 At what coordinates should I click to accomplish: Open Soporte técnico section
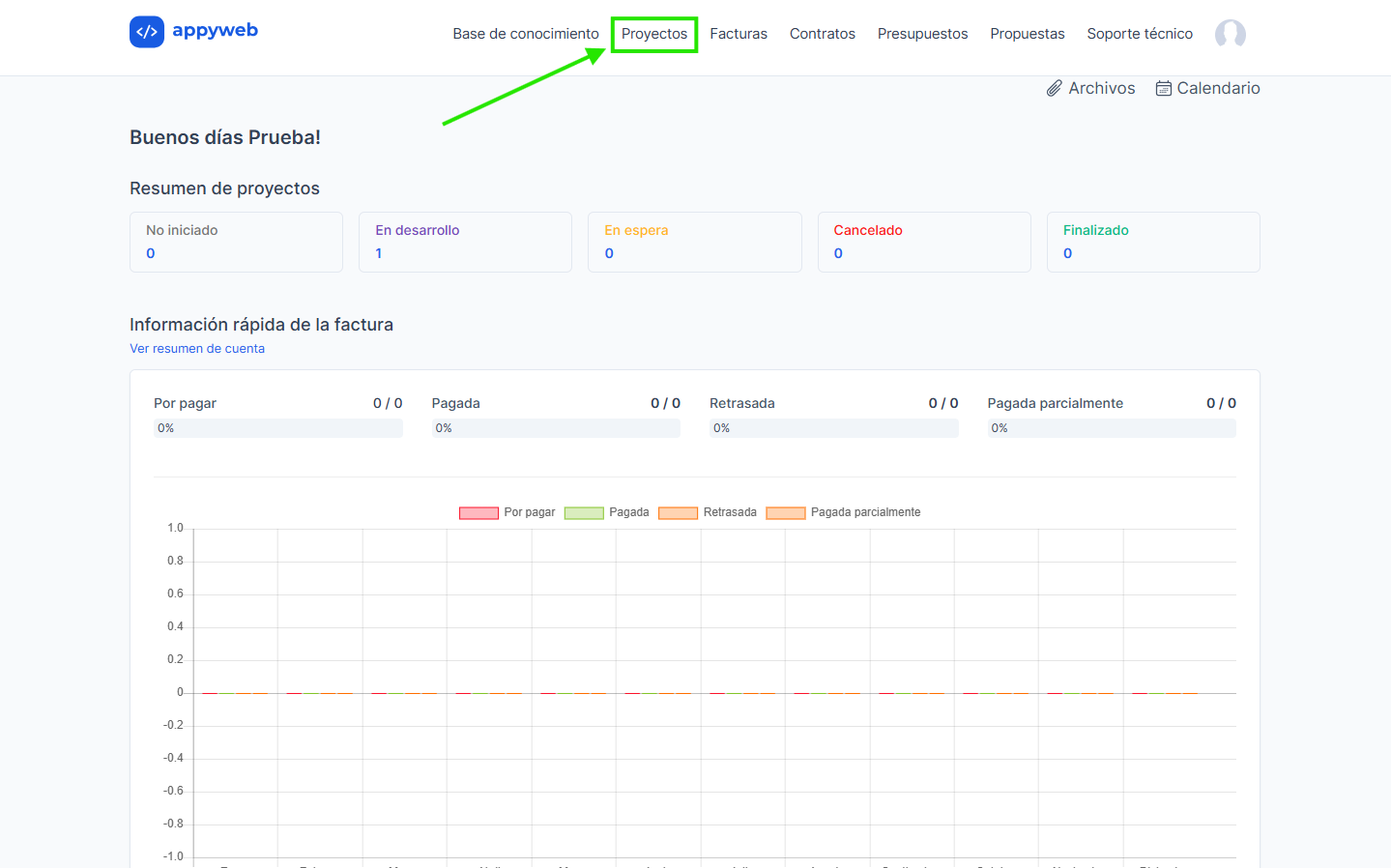pyautogui.click(x=1139, y=34)
